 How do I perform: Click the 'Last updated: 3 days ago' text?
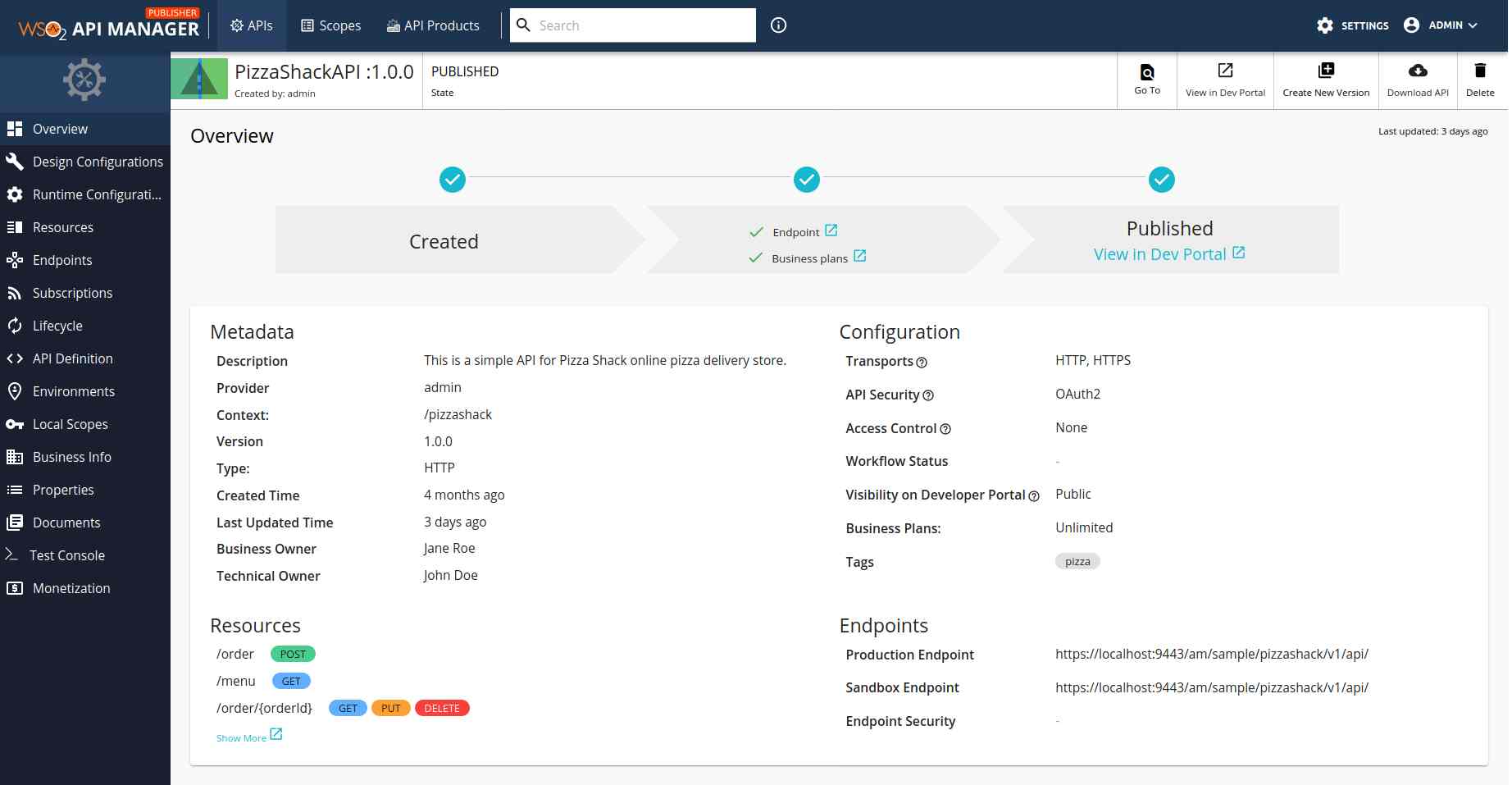1433,131
